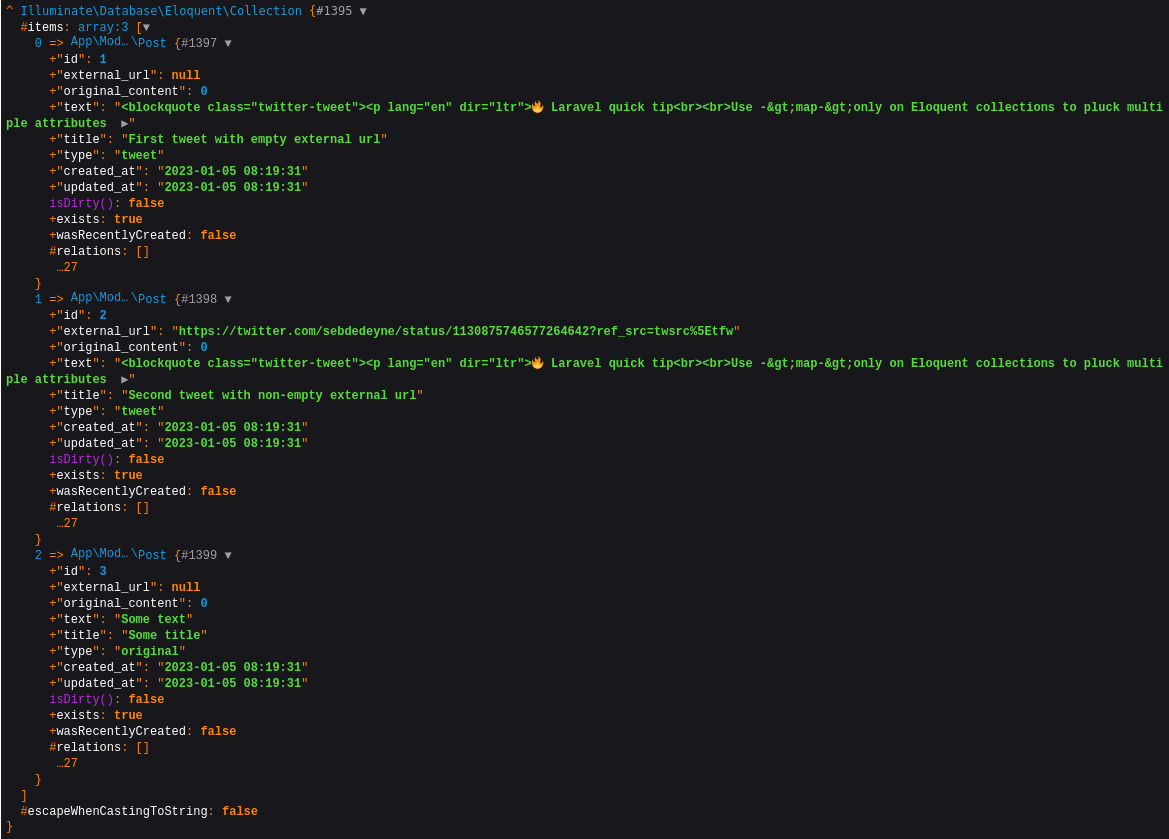1169x839 pixels.
Task: Click the …27 ellipsis in Post #1399
Action: tap(67, 764)
